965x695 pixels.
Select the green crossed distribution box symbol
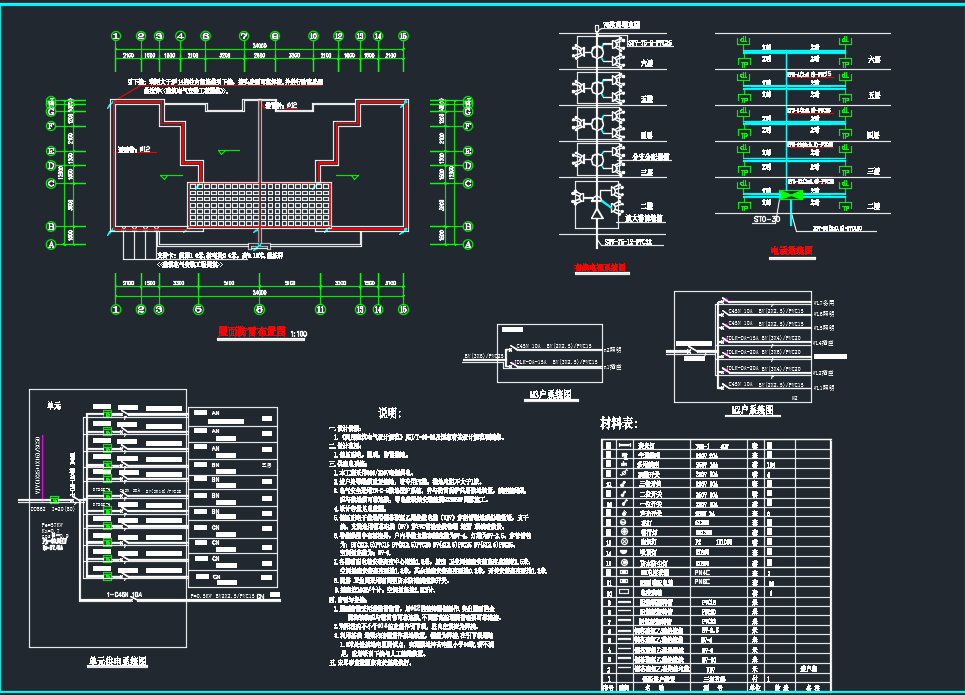791,195
